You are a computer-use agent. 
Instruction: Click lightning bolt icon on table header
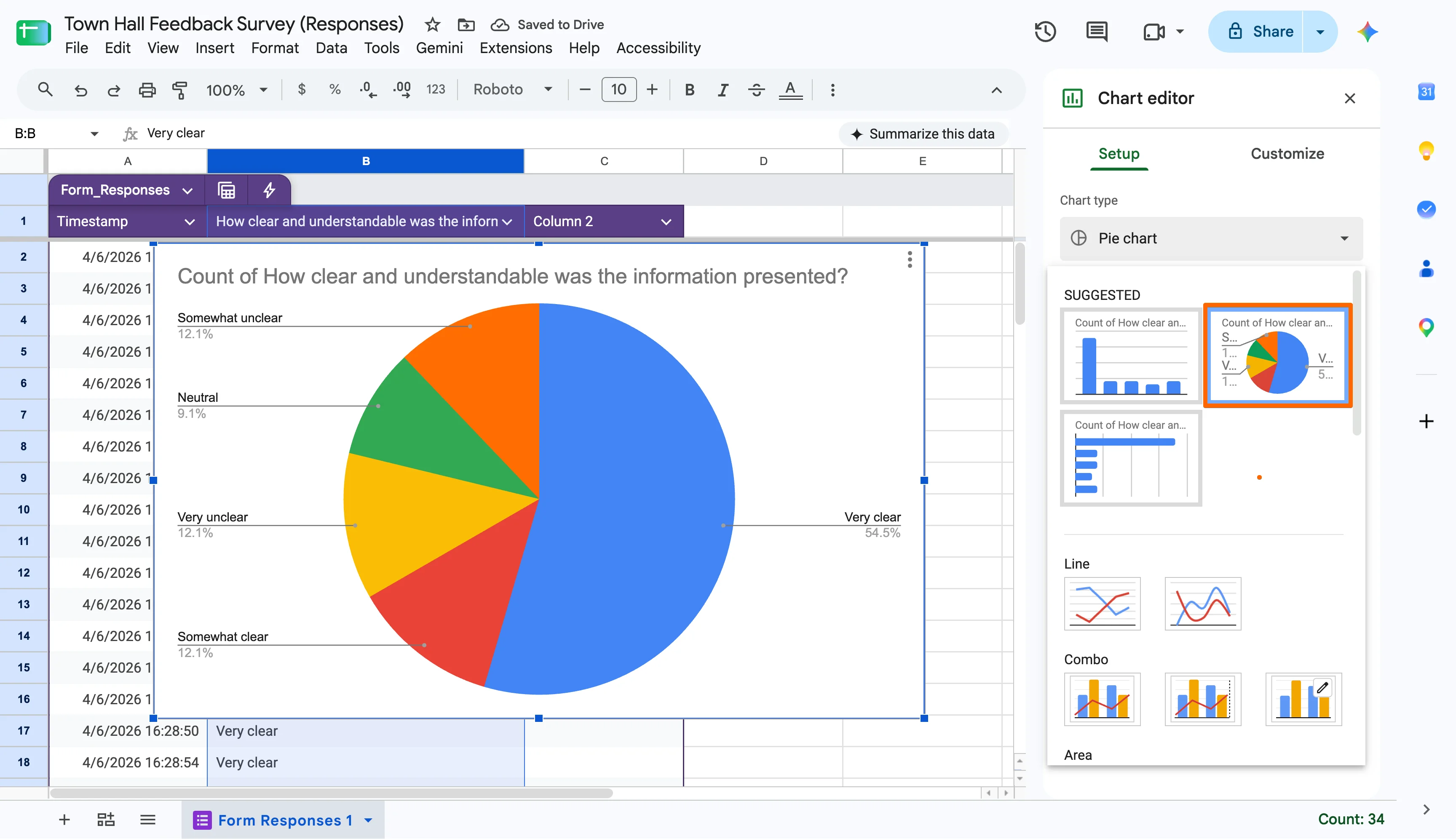(269, 190)
